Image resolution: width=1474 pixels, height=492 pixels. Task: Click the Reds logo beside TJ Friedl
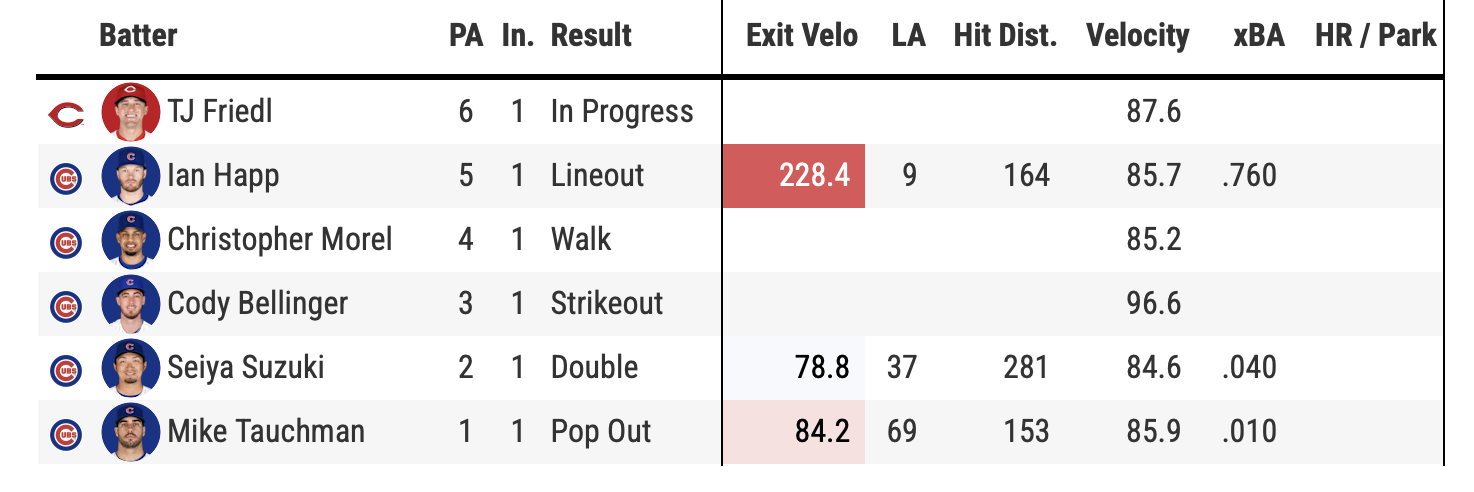[x=66, y=113]
